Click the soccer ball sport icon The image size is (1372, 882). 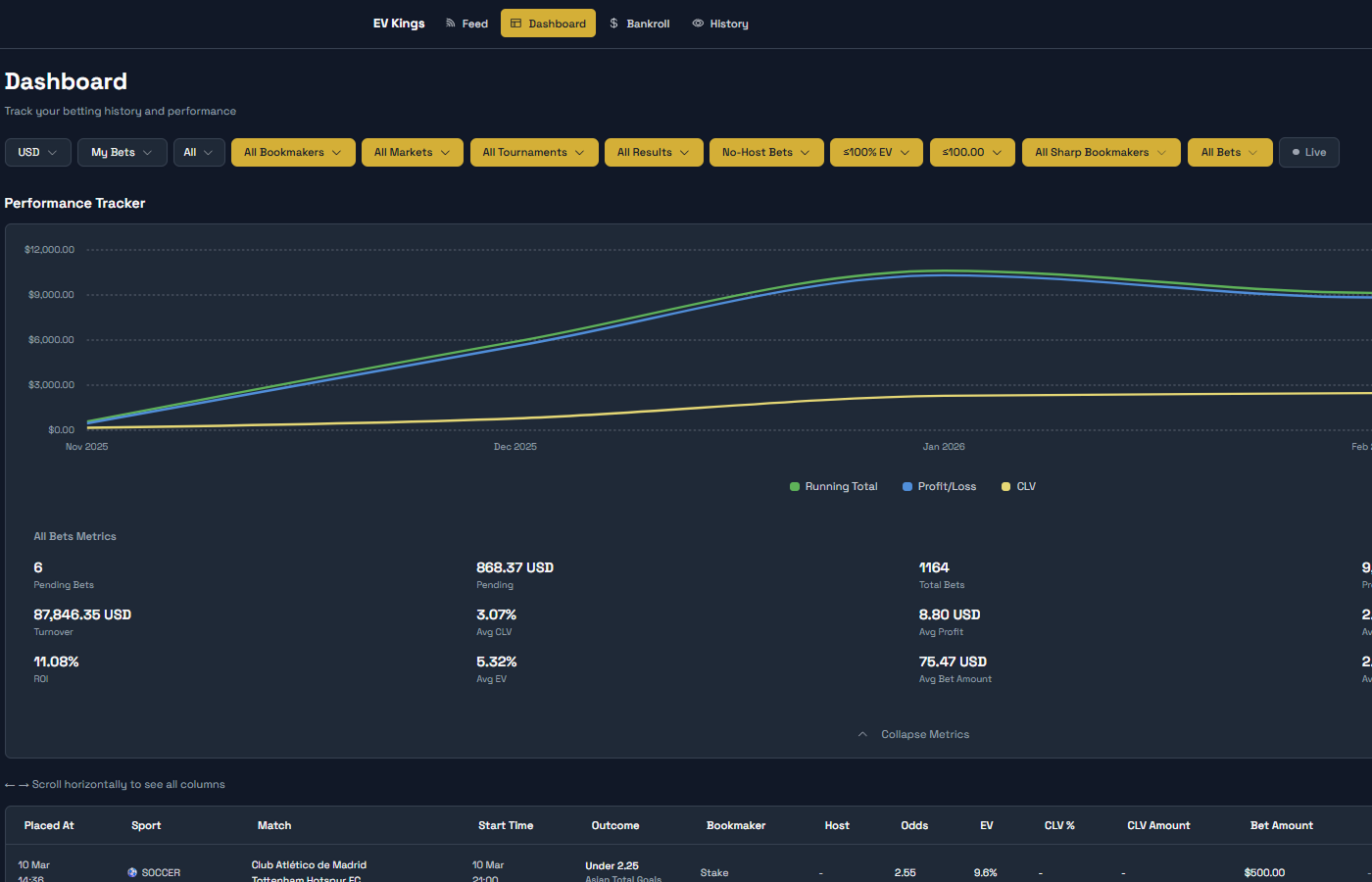pos(132,872)
